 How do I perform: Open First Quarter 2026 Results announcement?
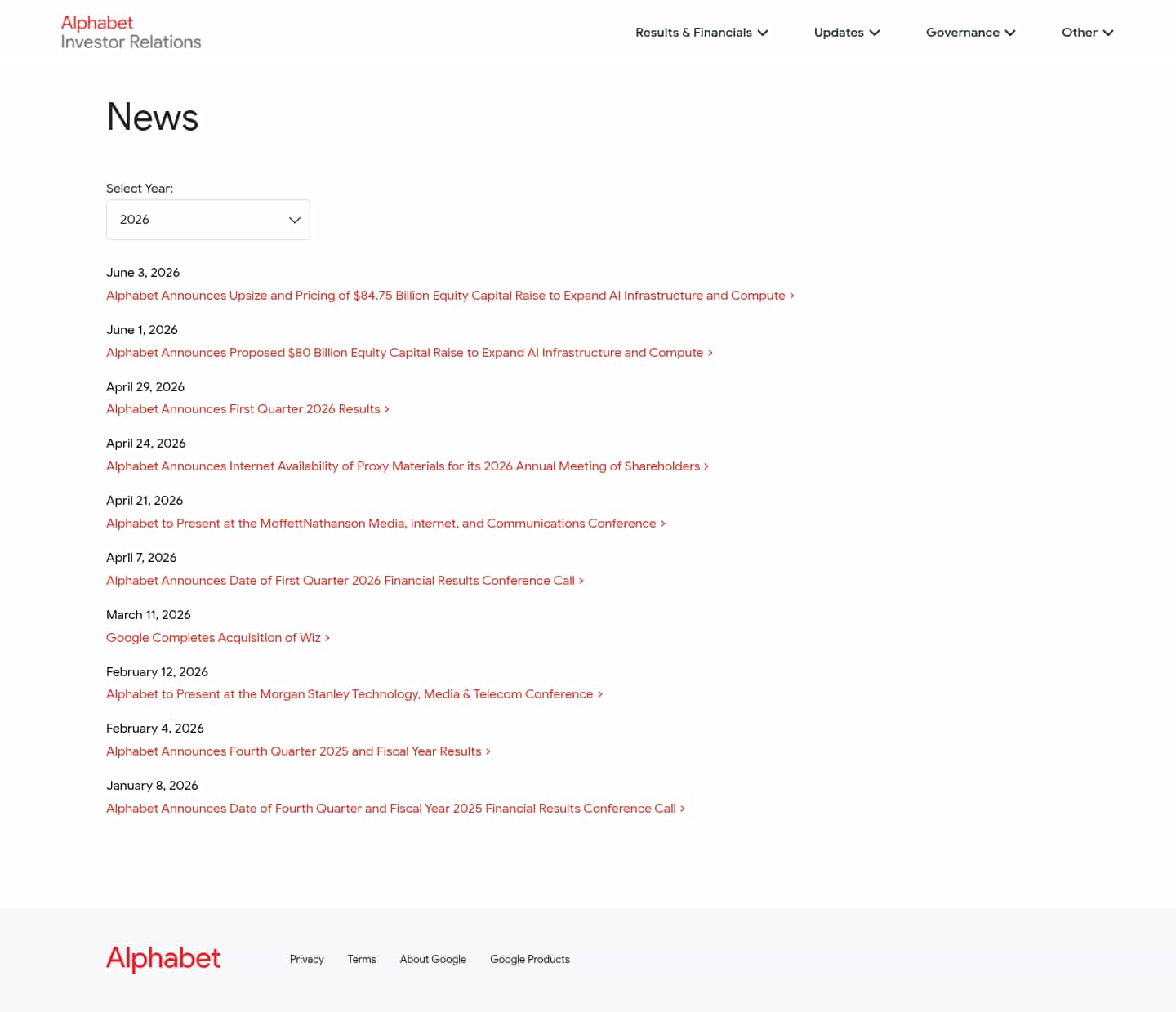[x=247, y=409]
